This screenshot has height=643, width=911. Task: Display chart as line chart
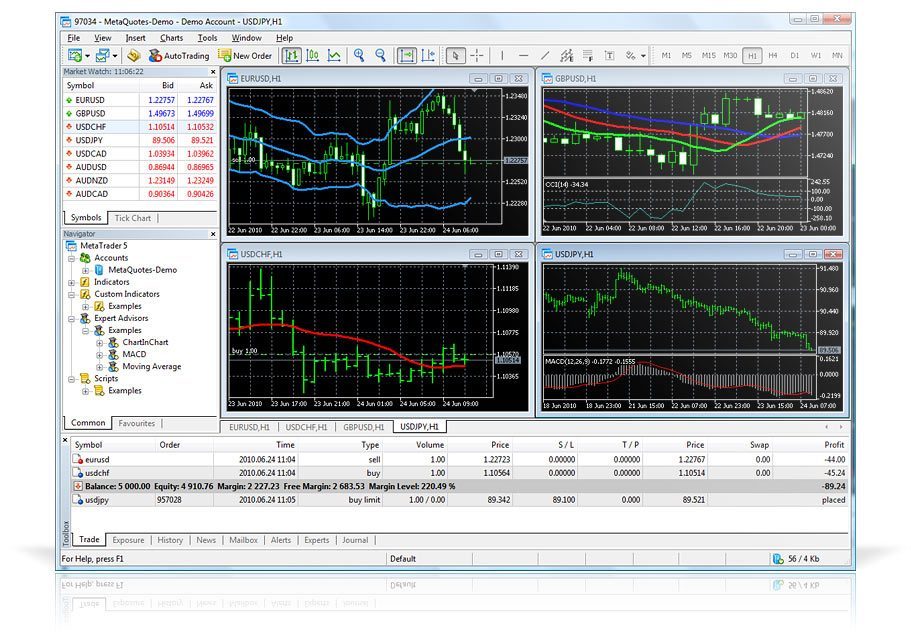pyautogui.click(x=332, y=56)
